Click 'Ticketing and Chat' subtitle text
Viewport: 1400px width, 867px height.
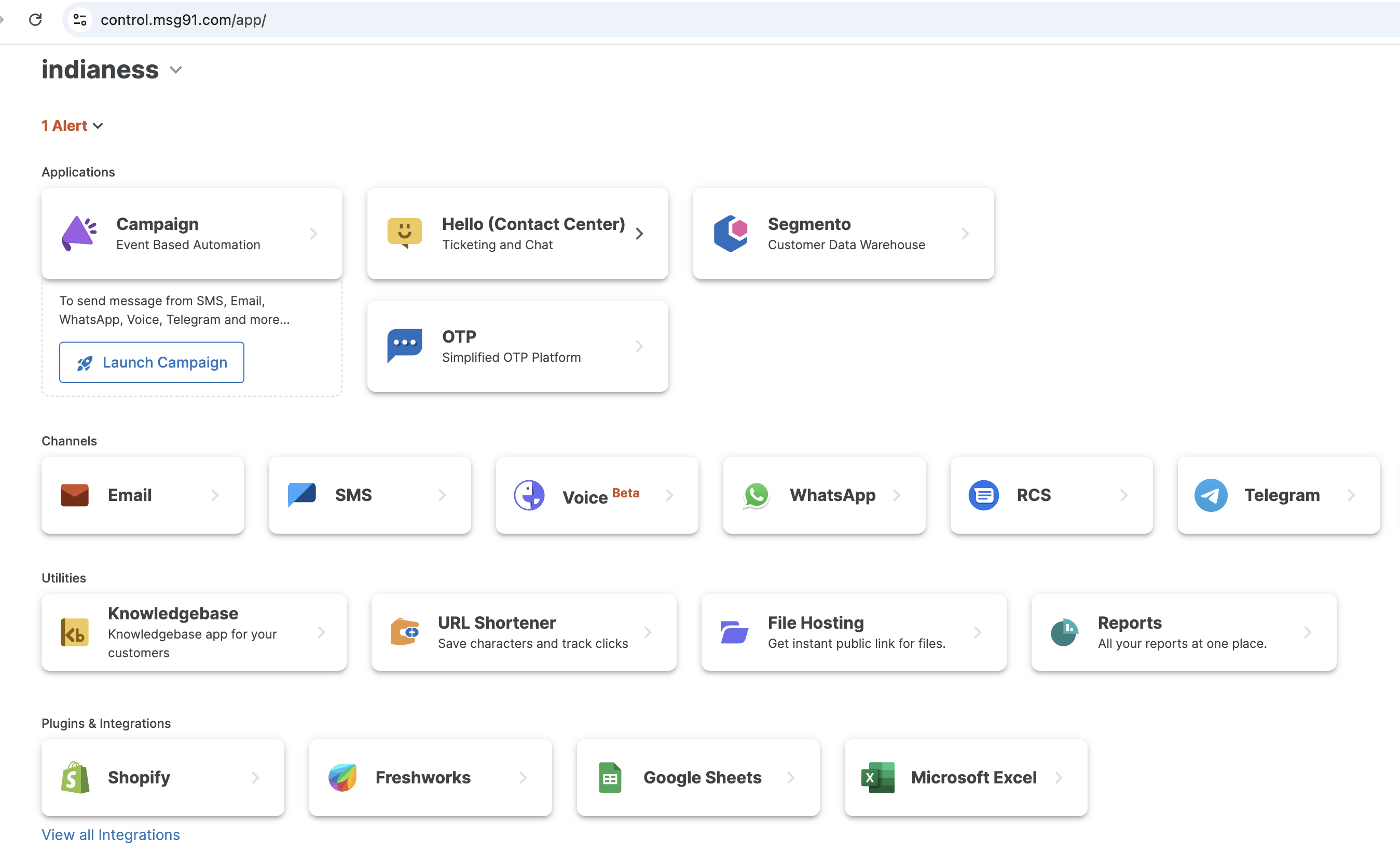pyautogui.click(x=497, y=245)
